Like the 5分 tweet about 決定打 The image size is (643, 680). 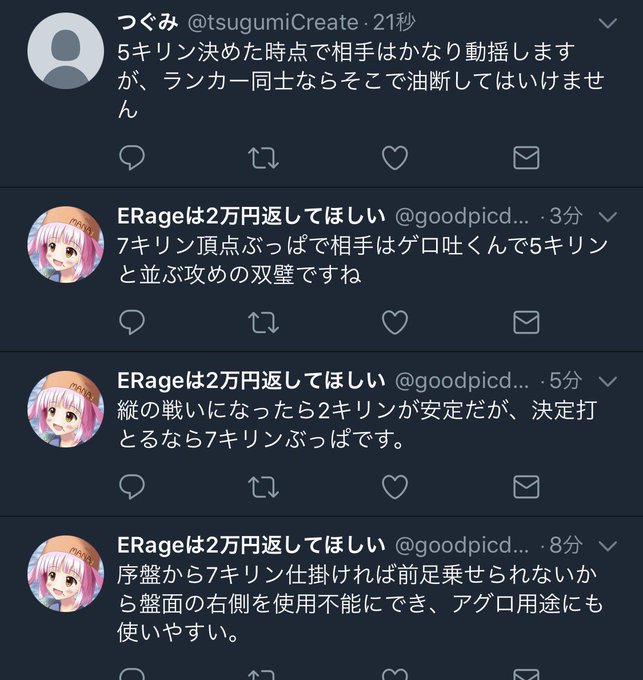click(395, 487)
